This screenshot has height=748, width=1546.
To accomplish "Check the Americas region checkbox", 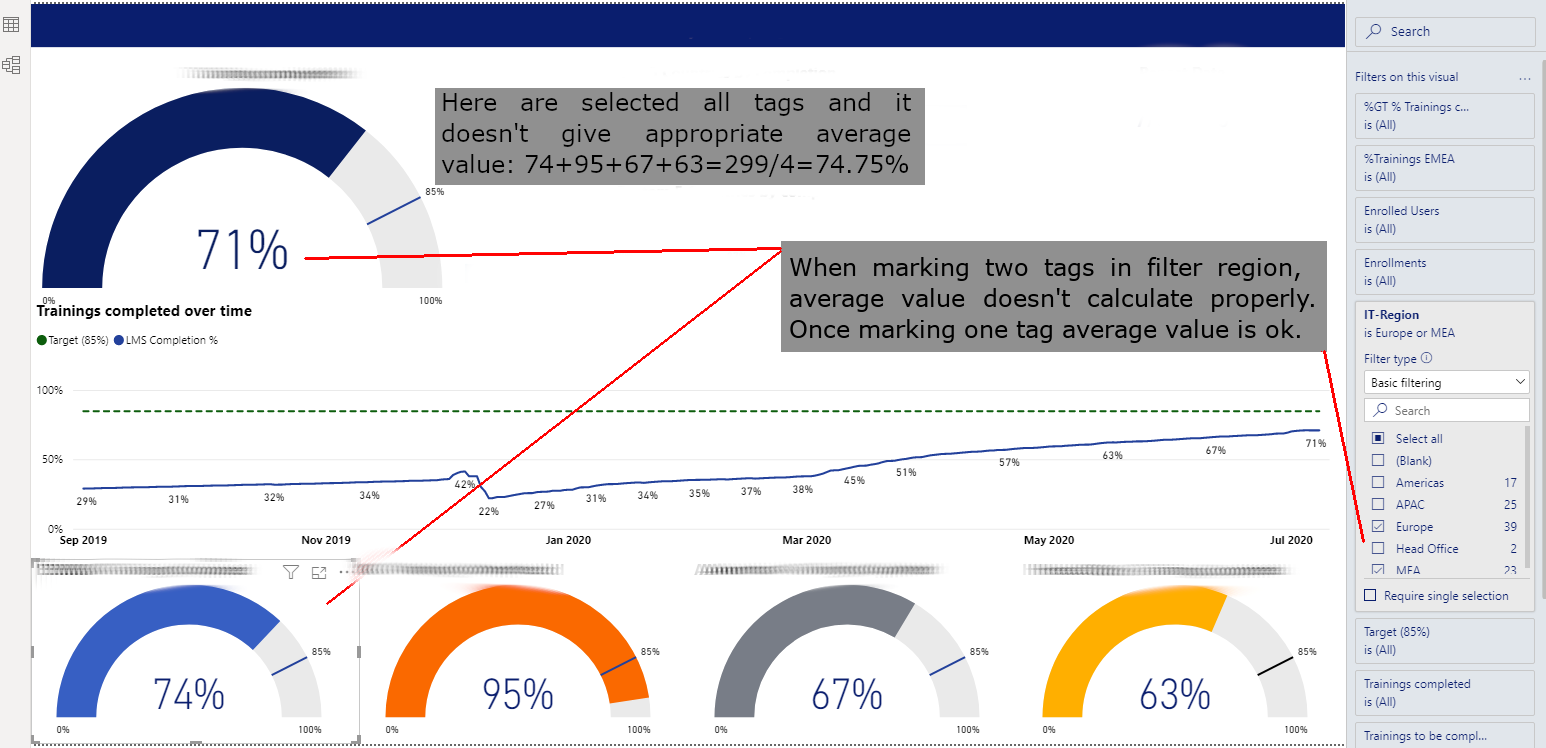I will point(1378,482).
